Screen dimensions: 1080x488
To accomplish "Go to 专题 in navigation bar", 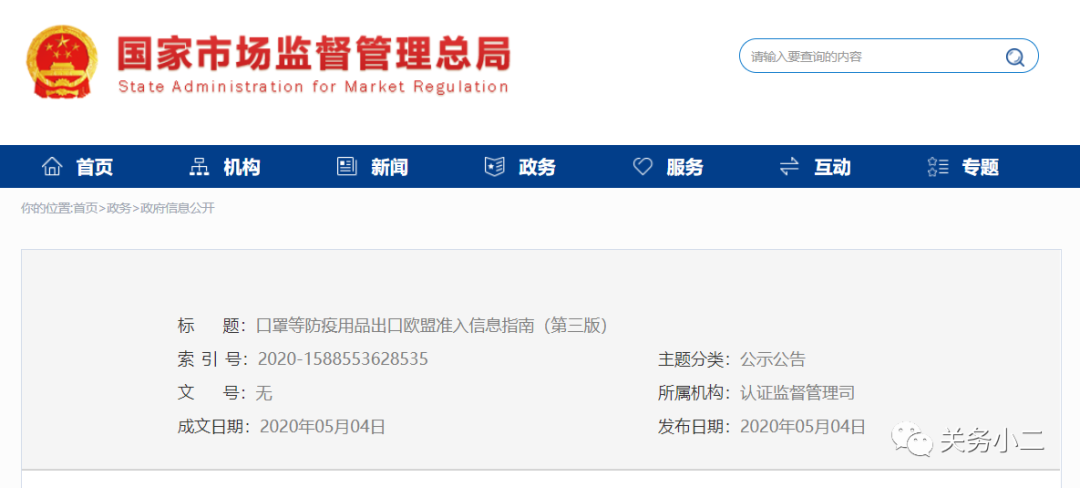I will [x=980, y=168].
